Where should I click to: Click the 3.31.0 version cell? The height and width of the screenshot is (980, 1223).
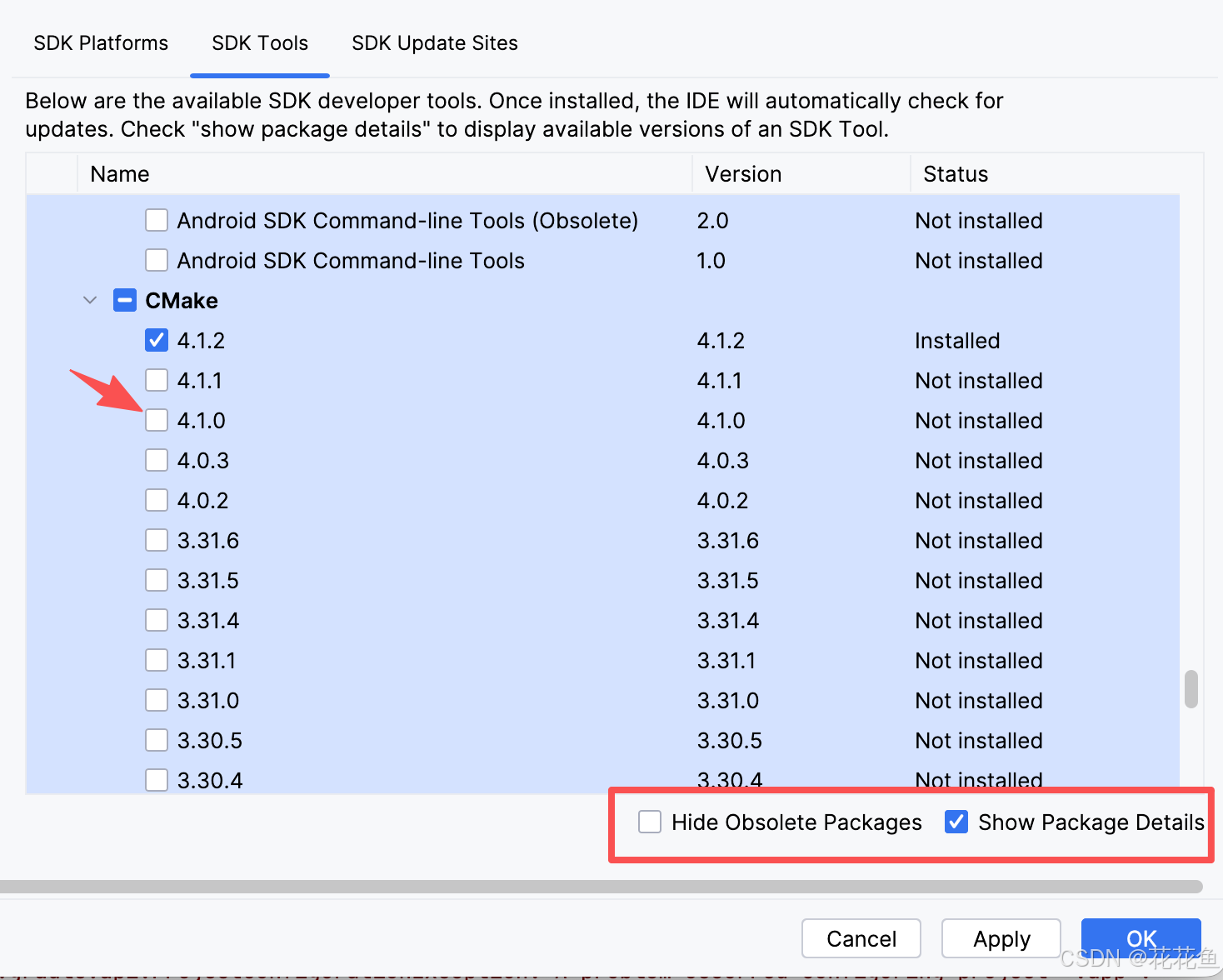(x=728, y=701)
